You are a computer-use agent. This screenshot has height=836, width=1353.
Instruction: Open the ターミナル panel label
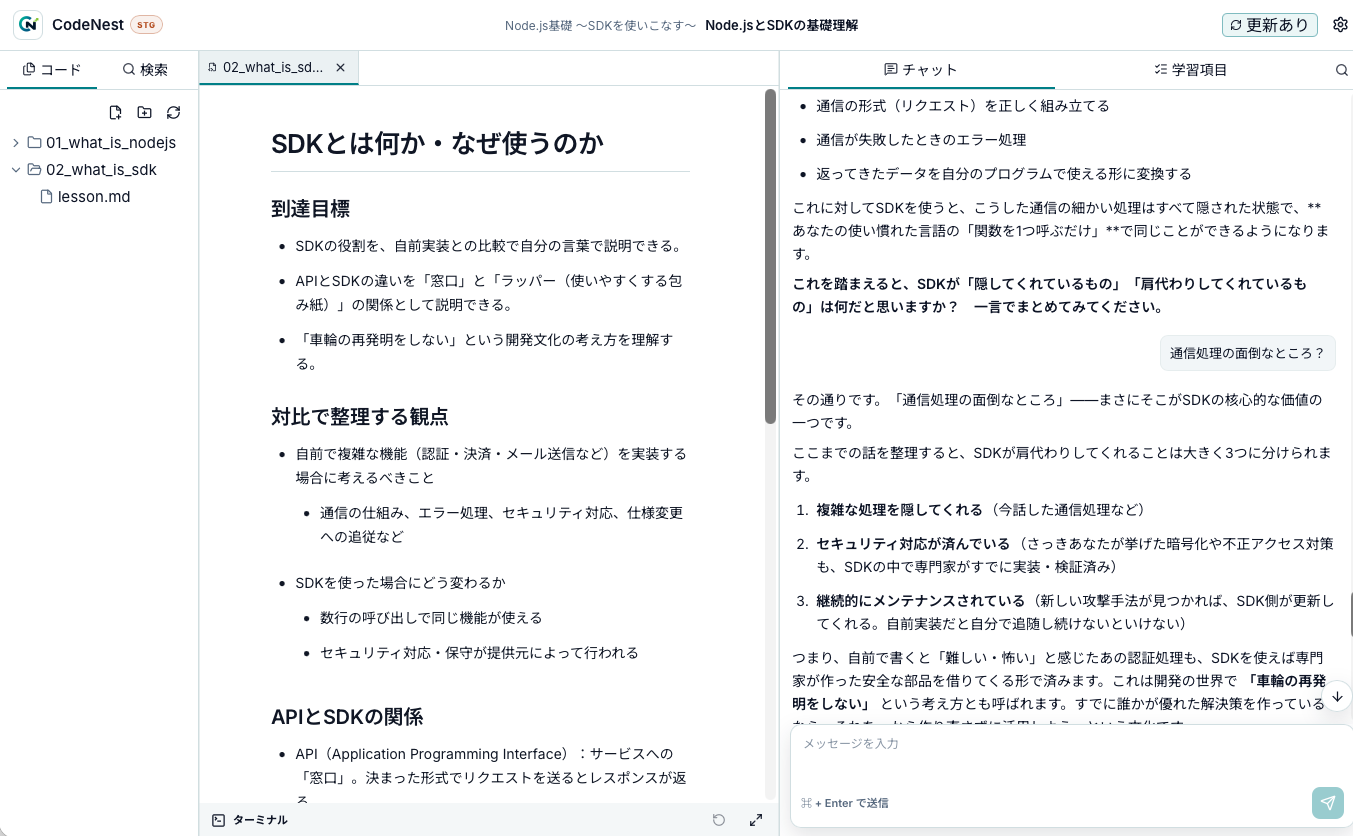[x=260, y=820]
